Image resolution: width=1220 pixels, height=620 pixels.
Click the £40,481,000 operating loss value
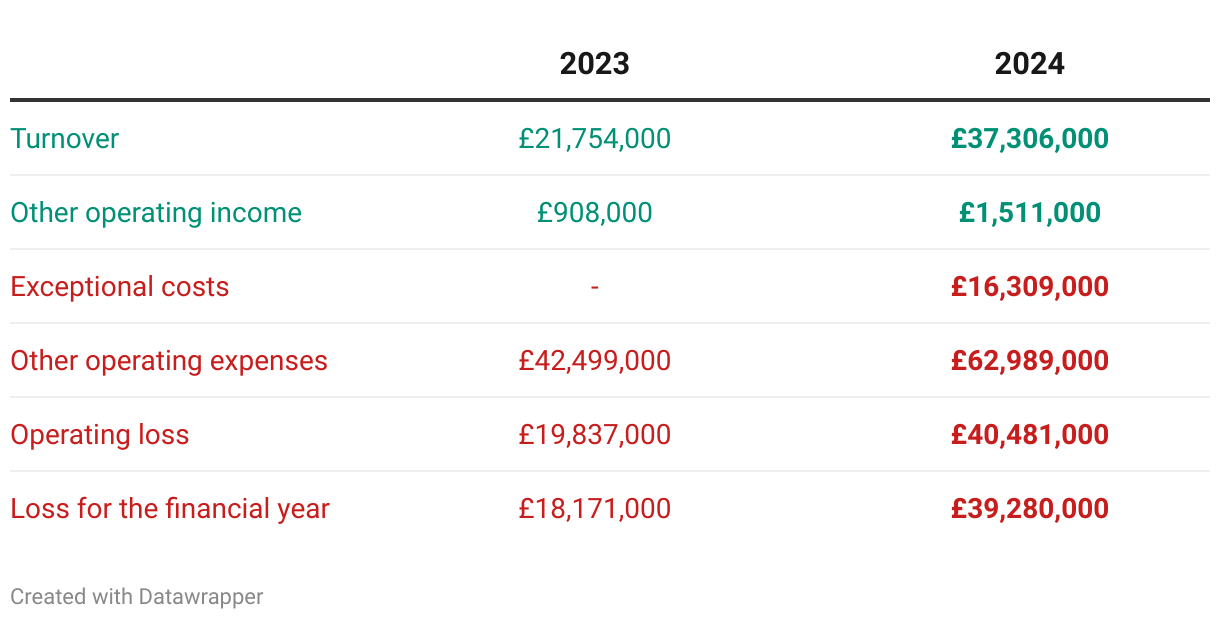click(x=1029, y=434)
